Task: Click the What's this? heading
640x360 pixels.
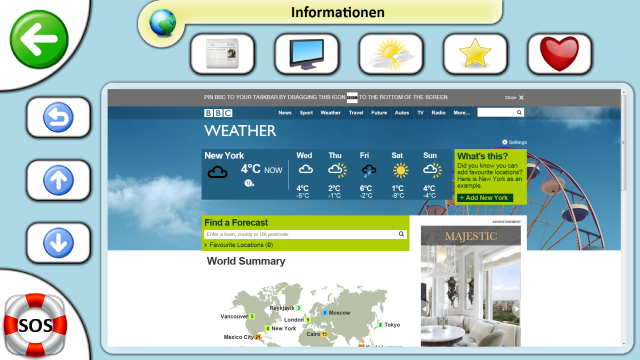Action: [482, 156]
